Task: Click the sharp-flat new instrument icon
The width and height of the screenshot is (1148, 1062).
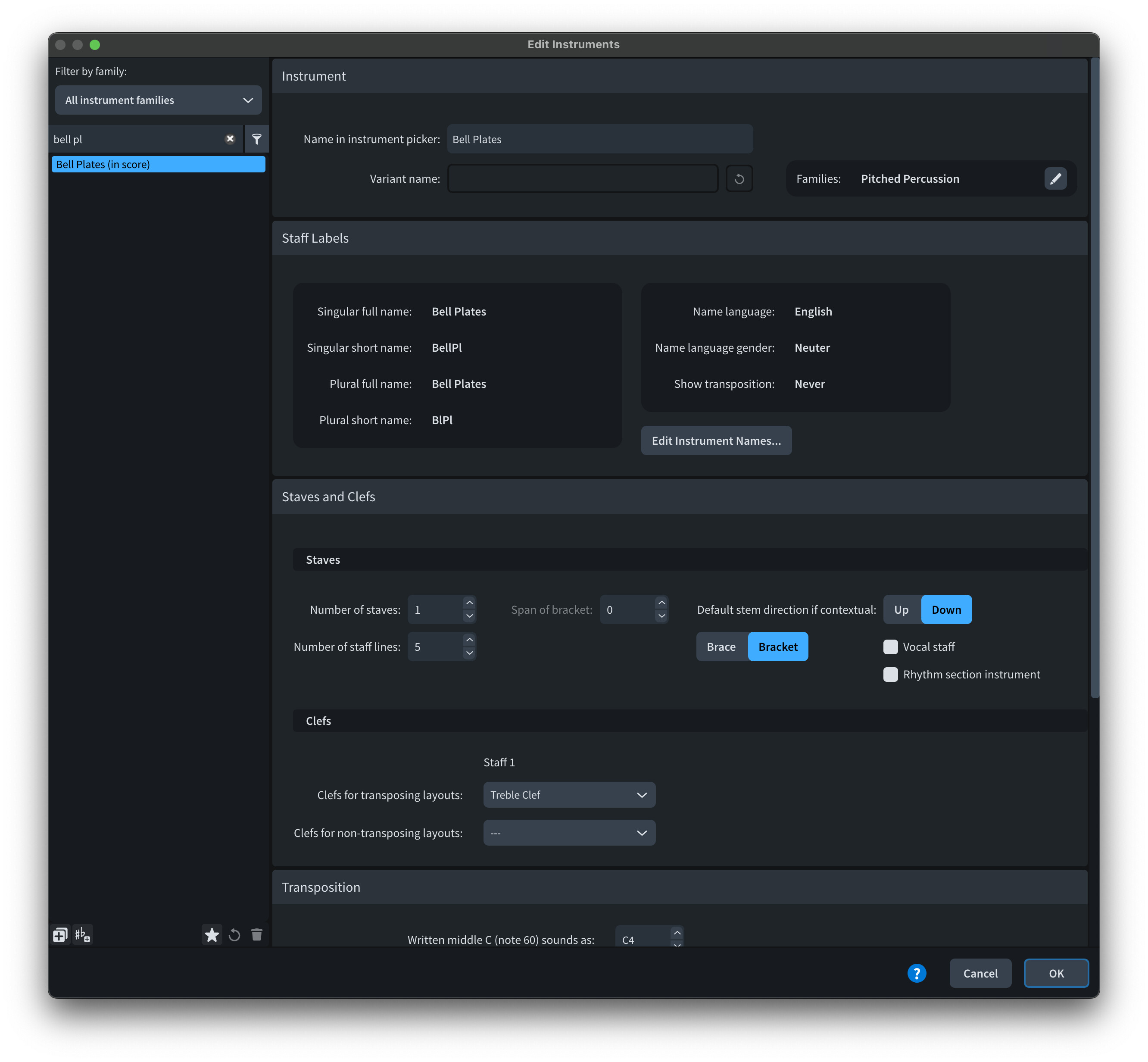Action: point(83,935)
